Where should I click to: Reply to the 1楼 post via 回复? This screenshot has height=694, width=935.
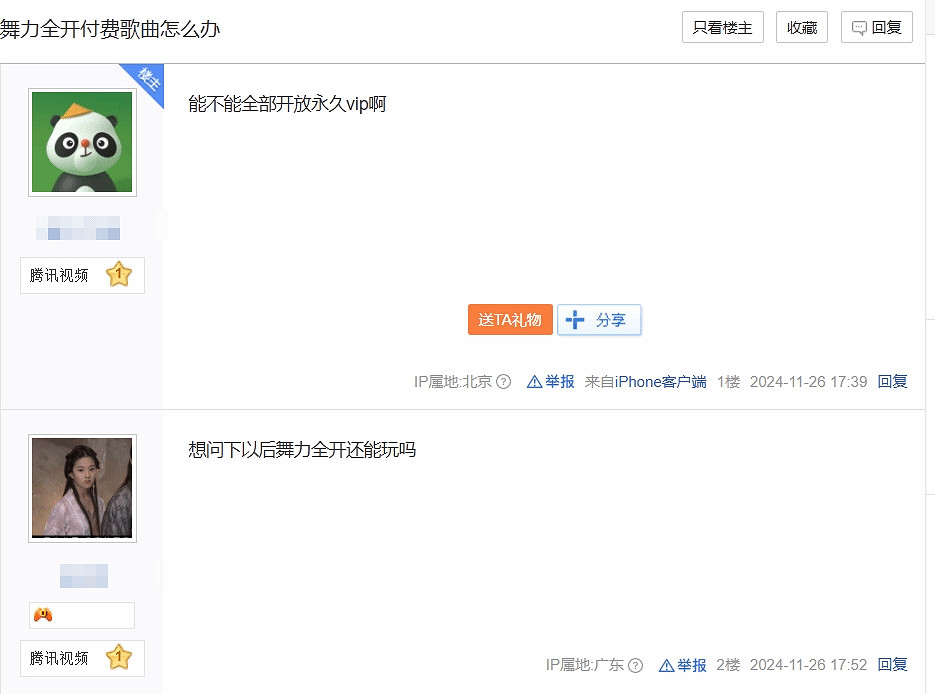pyautogui.click(x=892, y=382)
